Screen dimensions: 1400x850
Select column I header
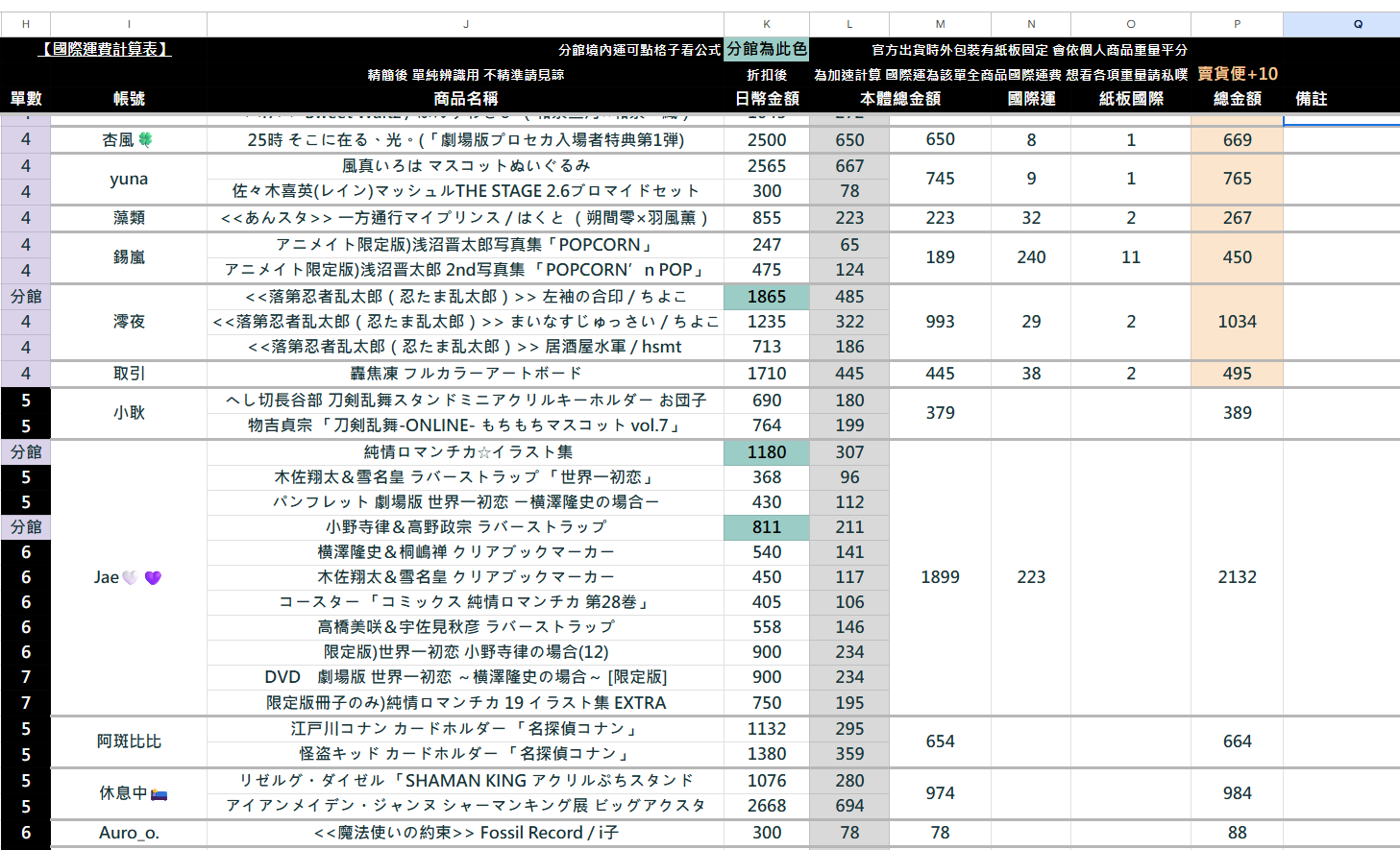[x=129, y=24]
